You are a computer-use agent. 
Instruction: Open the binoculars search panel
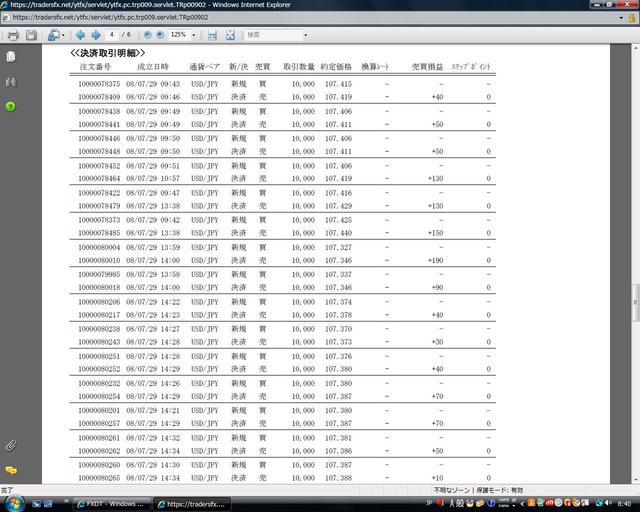tap(11, 82)
